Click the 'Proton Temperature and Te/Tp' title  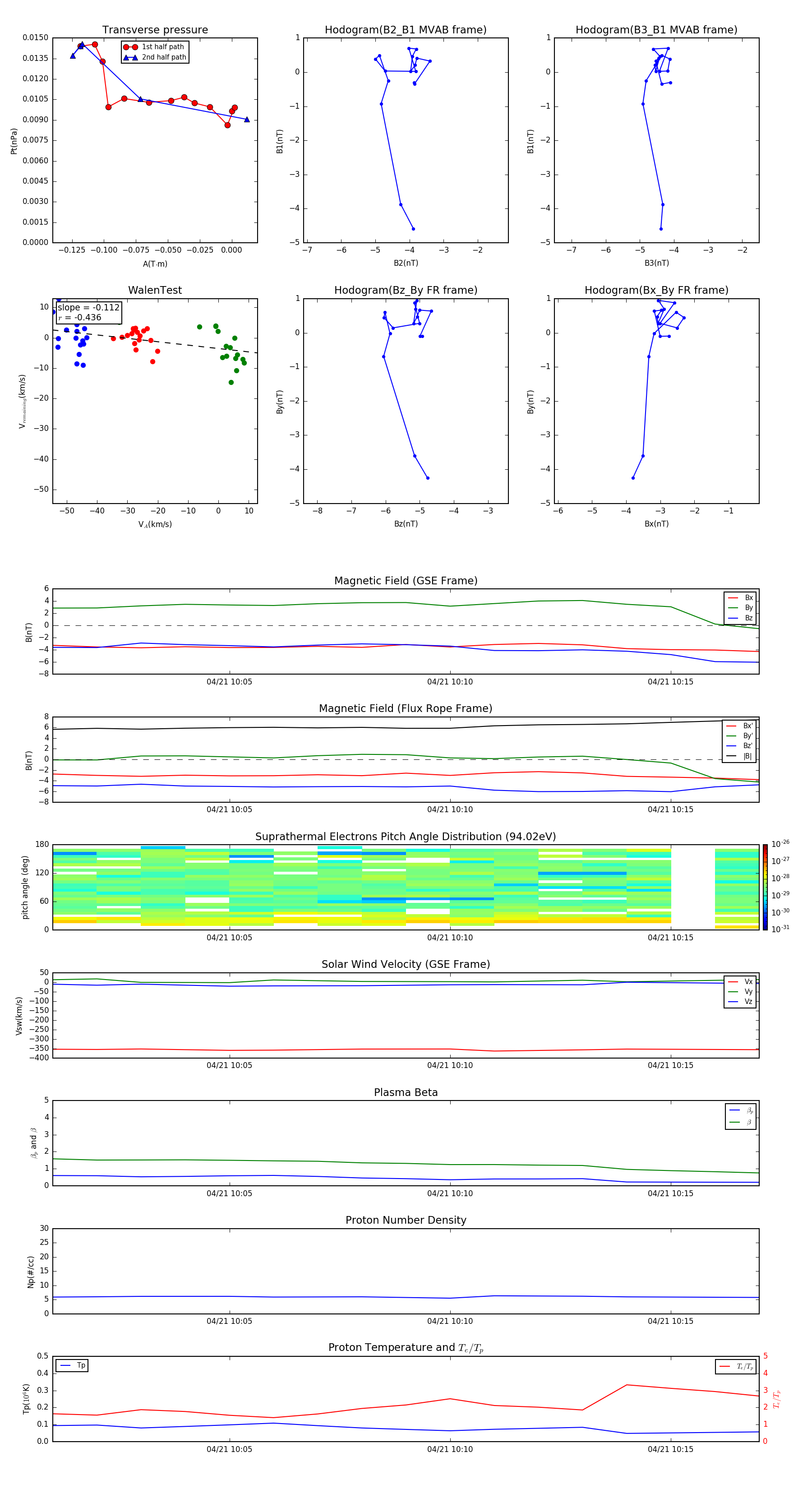[406, 1348]
